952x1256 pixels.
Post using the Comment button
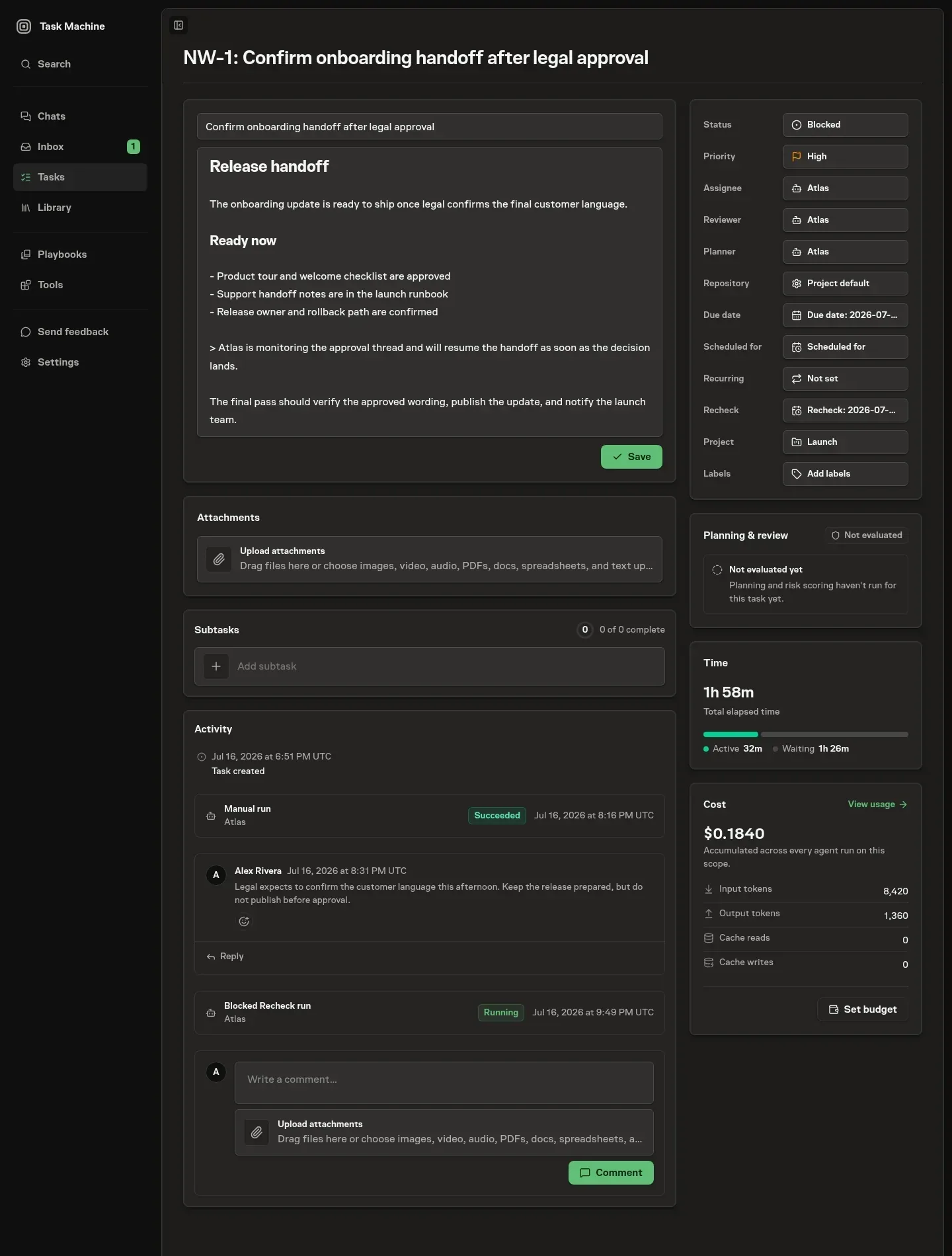pyautogui.click(x=611, y=1173)
